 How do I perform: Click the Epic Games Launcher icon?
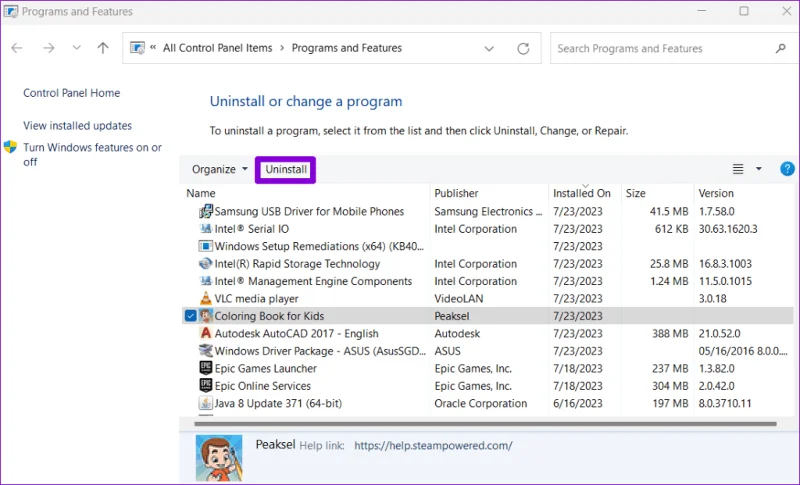tap(206, 368)
